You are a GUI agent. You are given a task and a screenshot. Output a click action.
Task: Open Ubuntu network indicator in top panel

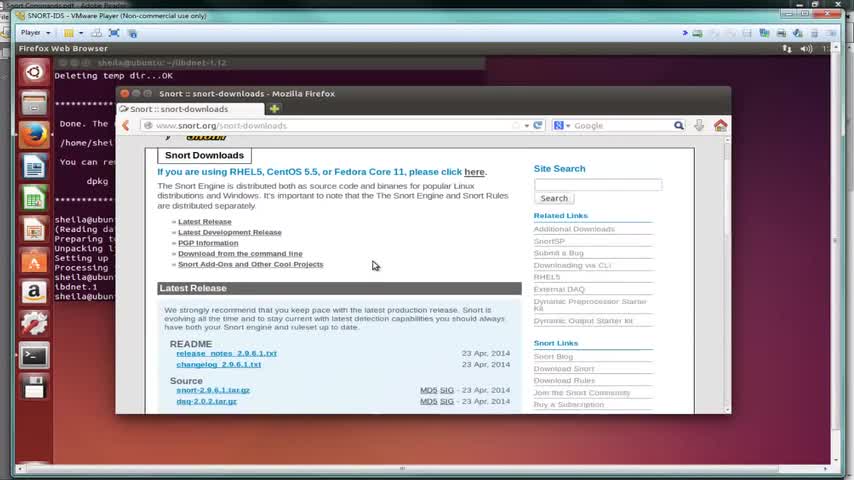click(786, 48)
